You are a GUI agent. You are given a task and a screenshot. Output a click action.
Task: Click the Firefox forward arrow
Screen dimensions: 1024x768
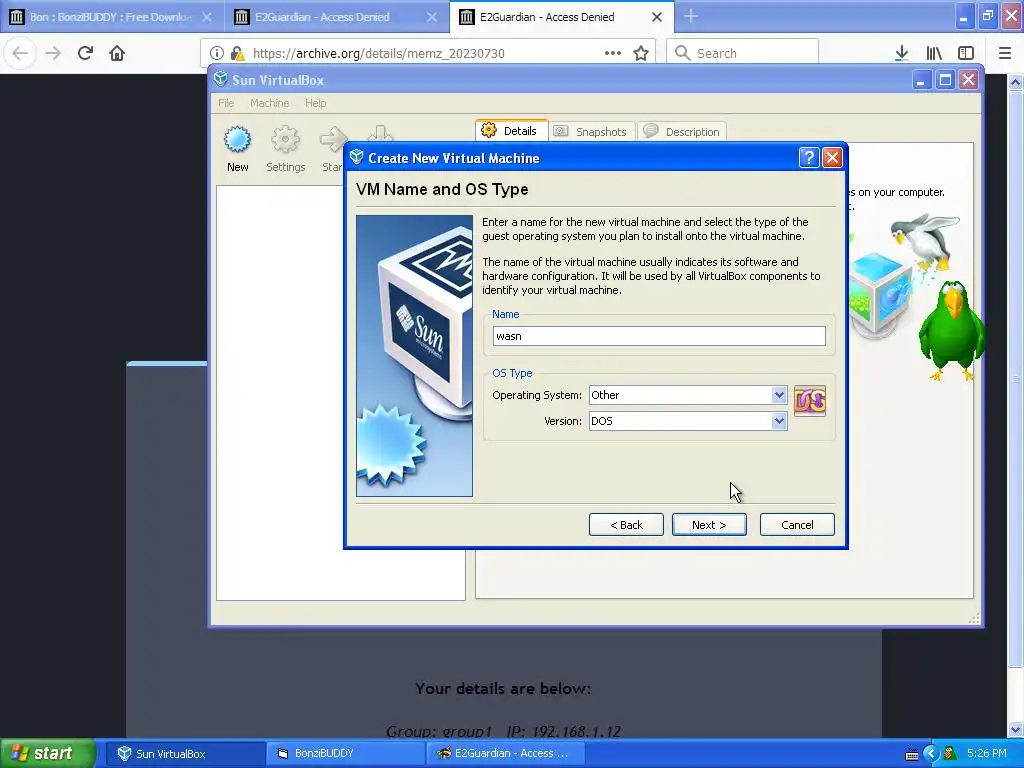(x=53, y=53)
